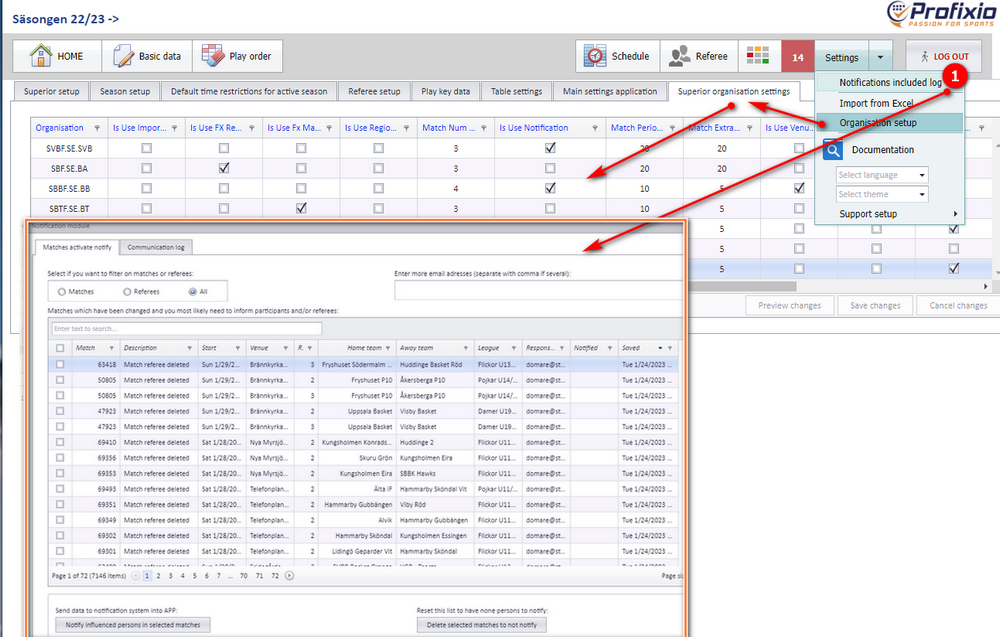
Task: Select Notifications included log menu item
Action: [889, 83]
